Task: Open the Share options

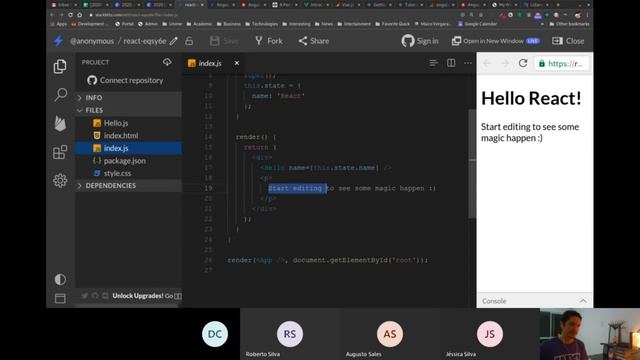Action: [313, 41]
